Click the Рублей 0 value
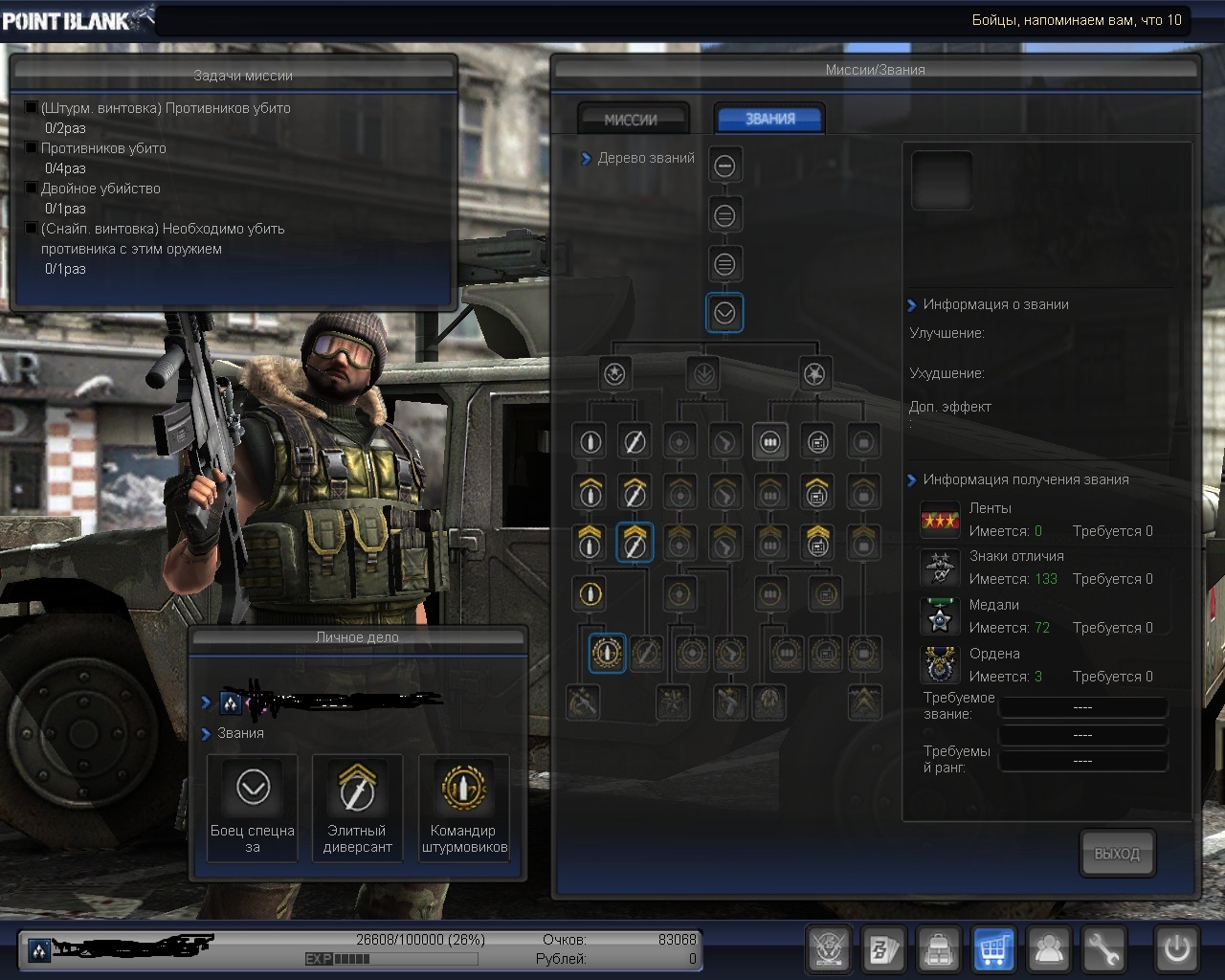This screenshot has height=980, width=1225. pos(692,959)
